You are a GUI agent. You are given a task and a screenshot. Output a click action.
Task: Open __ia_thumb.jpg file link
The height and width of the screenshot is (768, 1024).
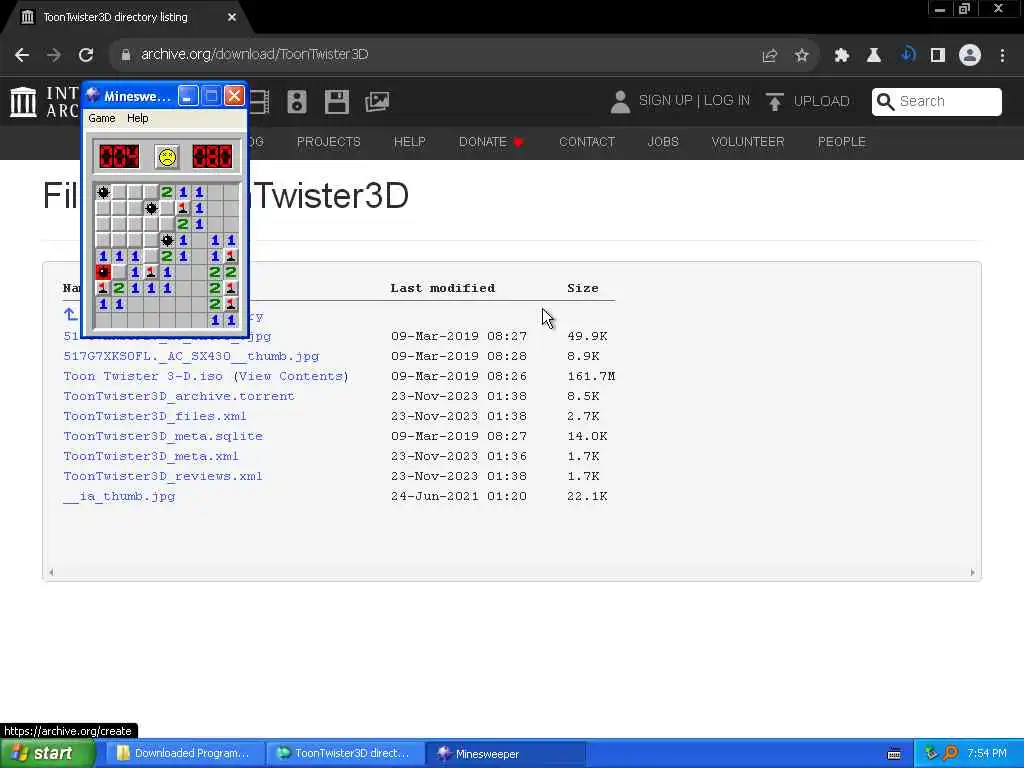tap(120, 496)
